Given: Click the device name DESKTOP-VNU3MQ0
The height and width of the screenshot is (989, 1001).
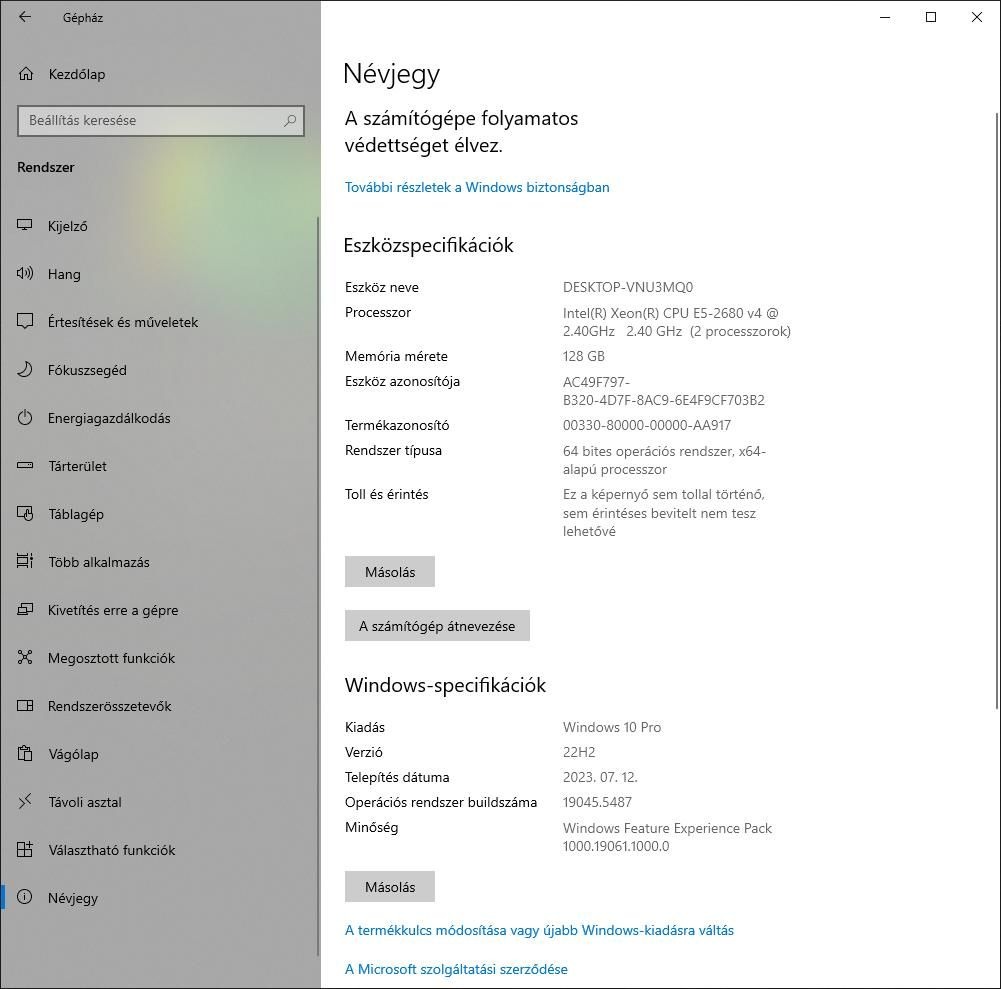Looking at the screenshot, I should click(x=628, y=287).
